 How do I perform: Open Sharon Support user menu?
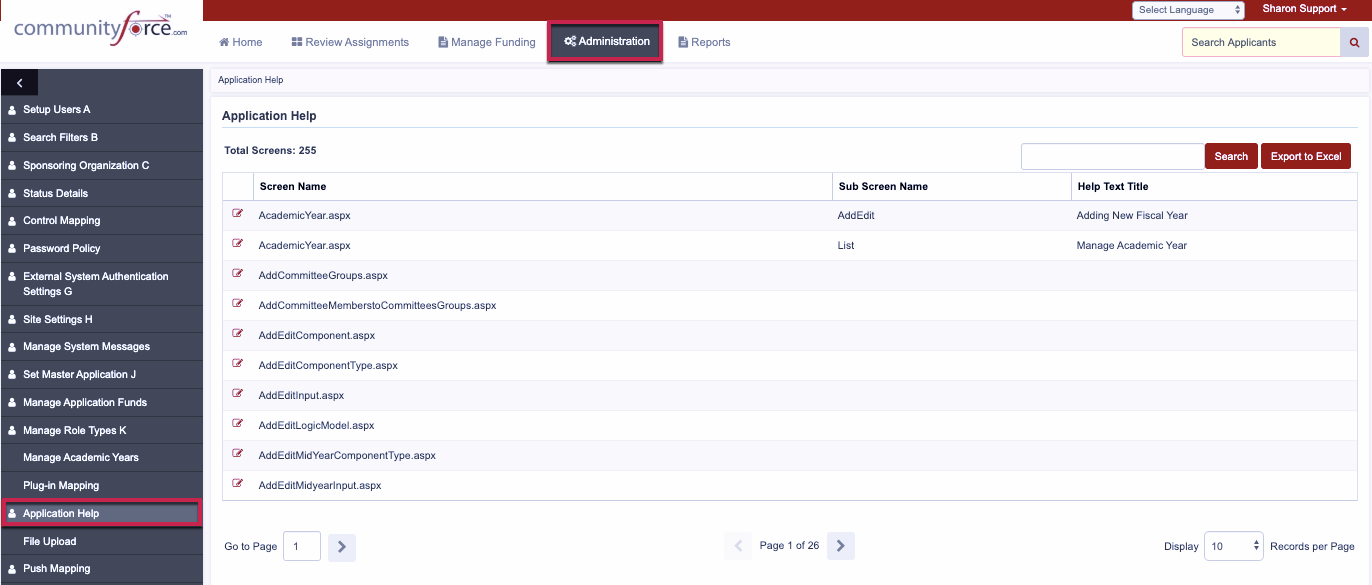click(1304, 9)
